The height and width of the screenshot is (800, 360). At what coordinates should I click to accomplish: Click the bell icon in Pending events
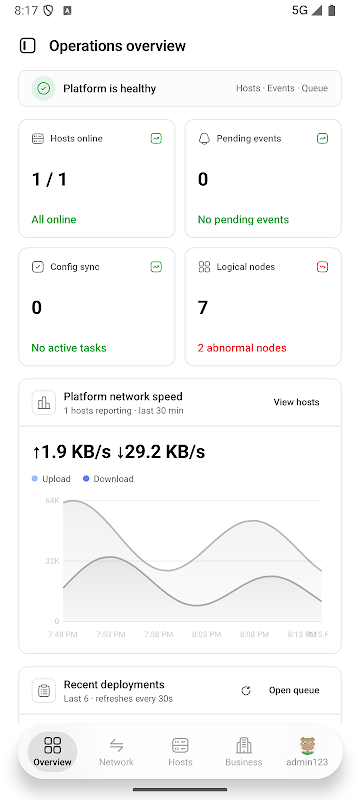click(204, 139)
